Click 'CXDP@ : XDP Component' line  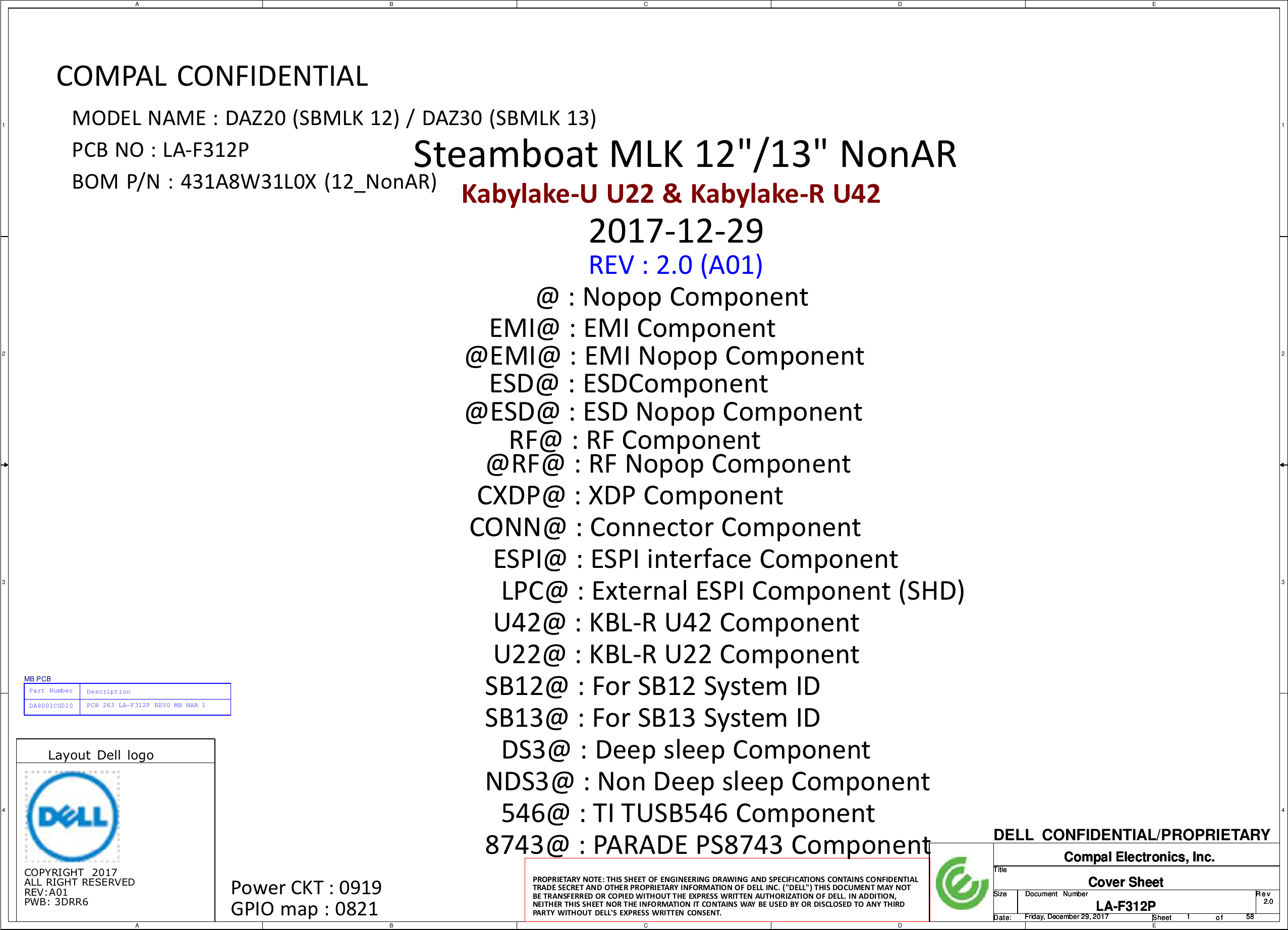tap(630, 496)
